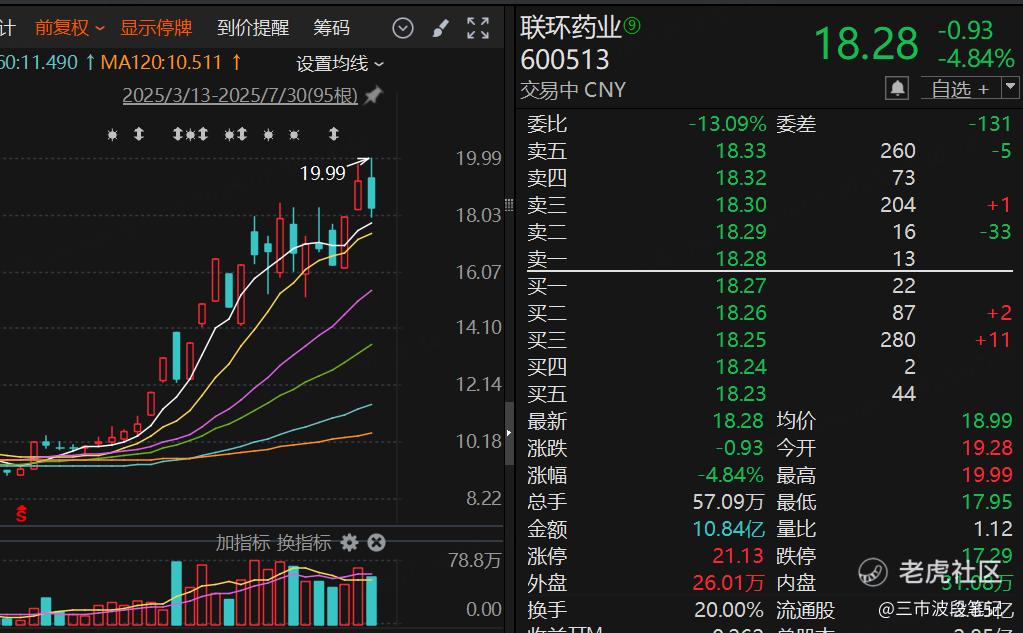The width and height of the screenshot is (1023, 633).
Task: Click the red S marker on chart
Action: (x=22, y=514)
